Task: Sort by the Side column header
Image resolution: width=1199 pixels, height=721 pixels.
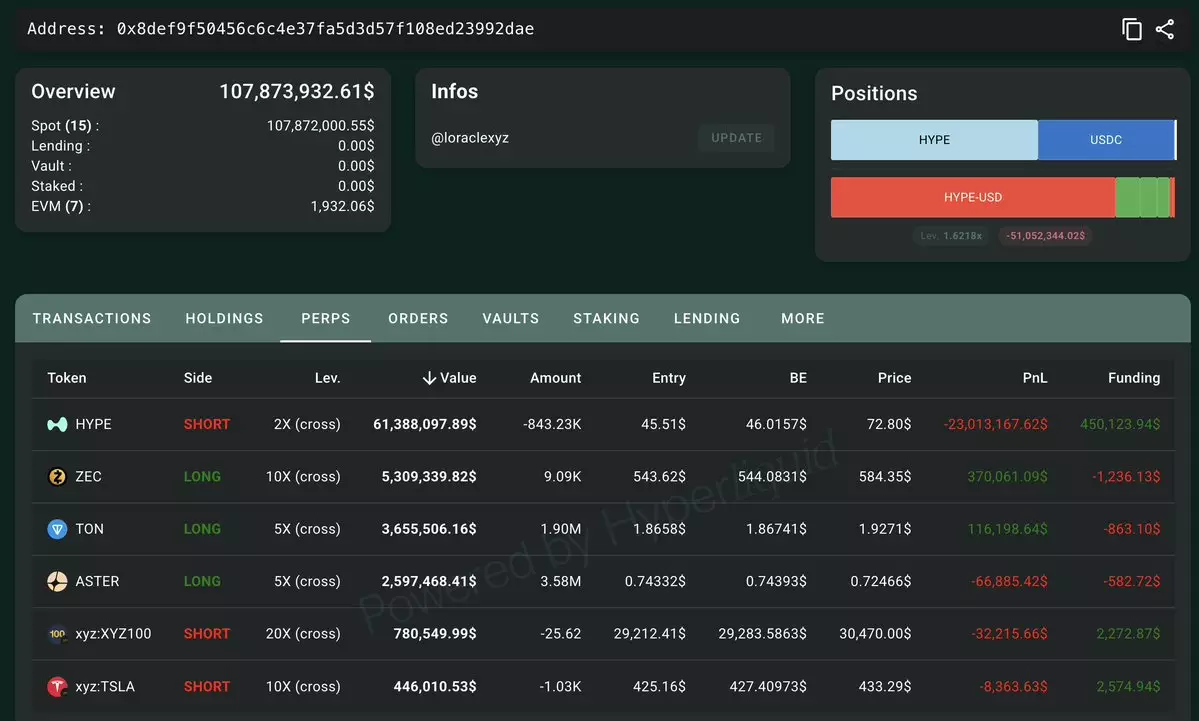Action: point(198,378)
